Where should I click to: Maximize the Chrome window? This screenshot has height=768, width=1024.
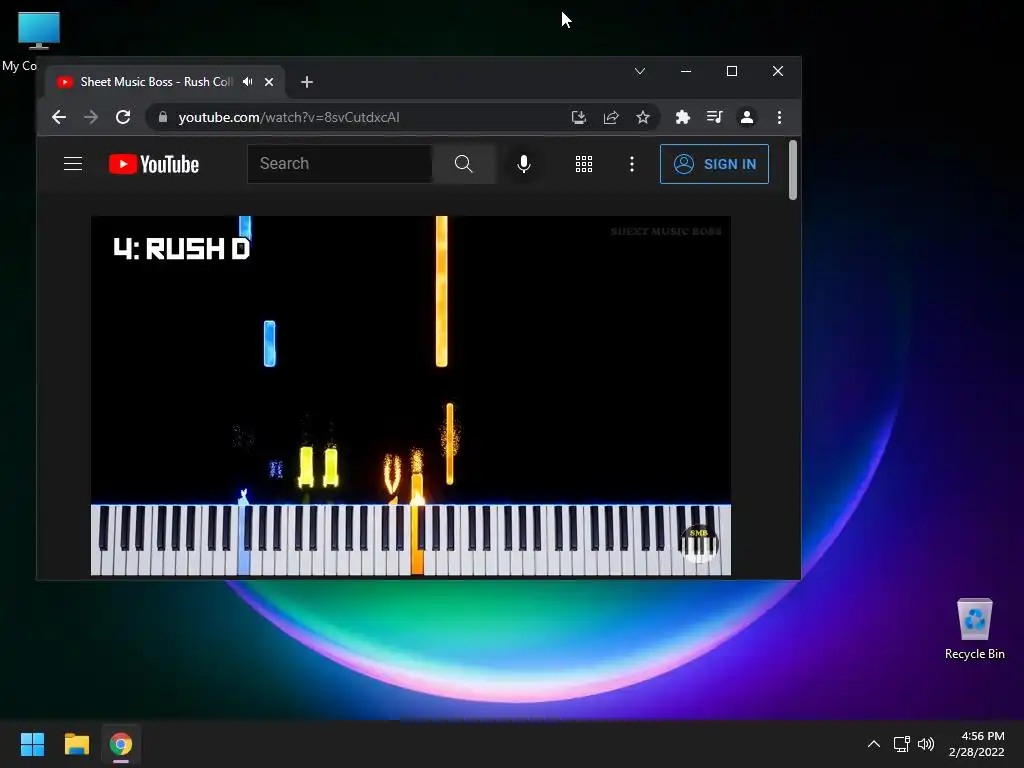(x=732, y=71)
